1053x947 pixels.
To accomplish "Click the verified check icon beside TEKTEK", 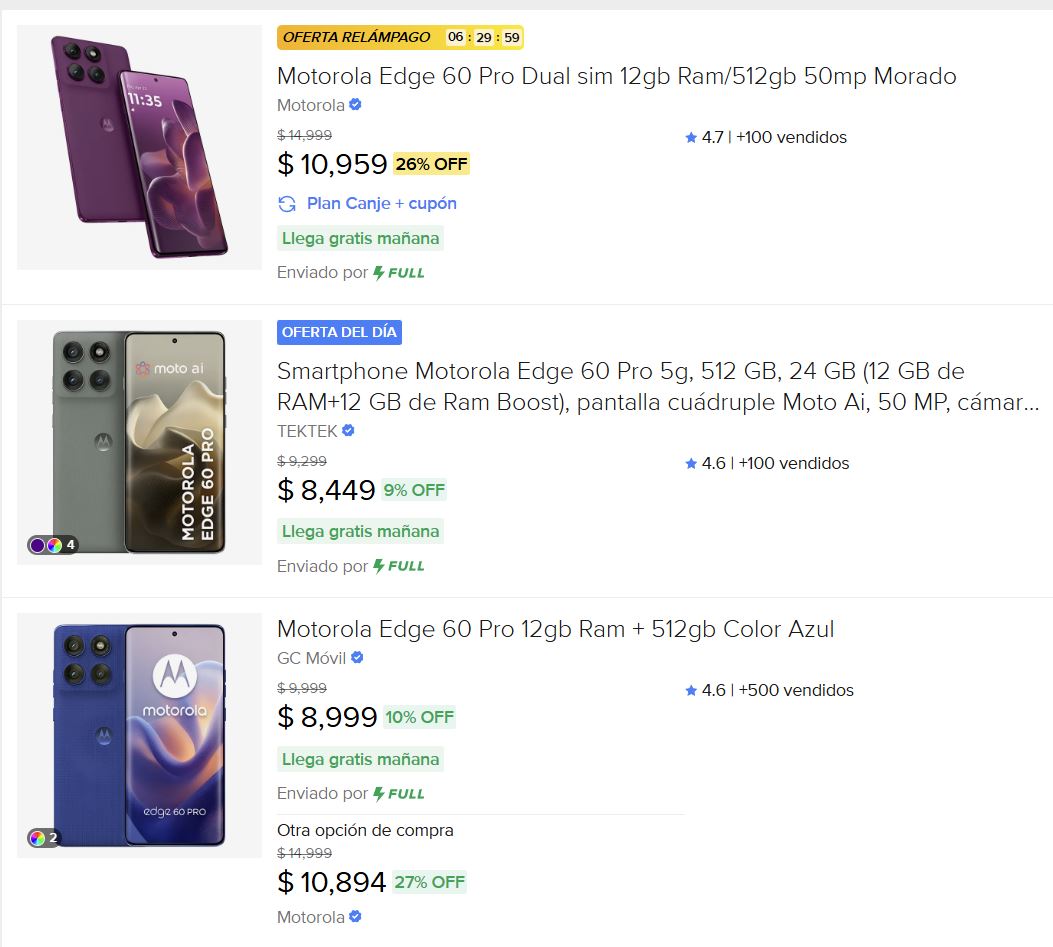I will pos(346,430).
